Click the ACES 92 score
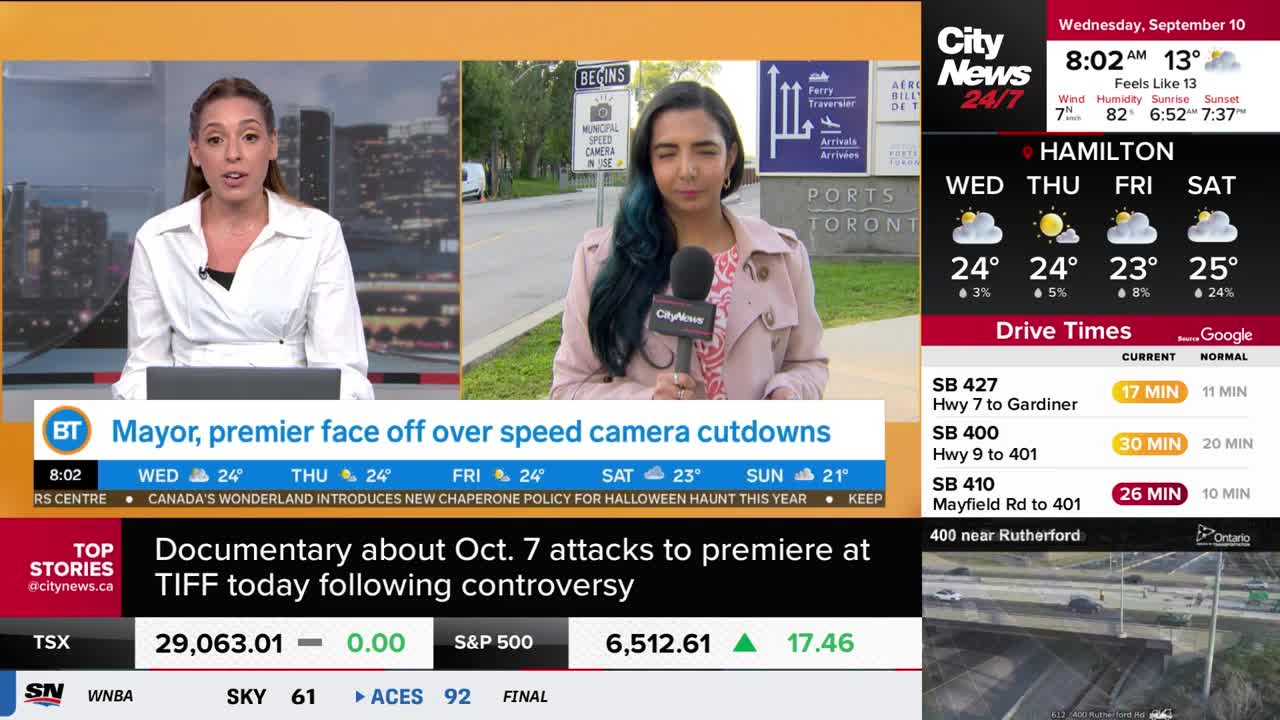The width and height of the screenshot is (1280, 720). [x=421, y=696]
